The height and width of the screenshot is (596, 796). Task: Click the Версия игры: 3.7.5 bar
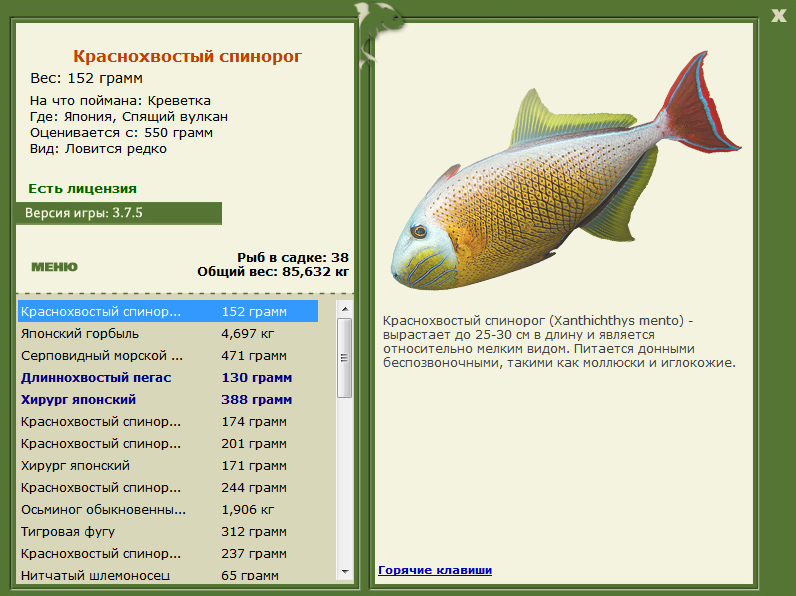tap(119, 213)
